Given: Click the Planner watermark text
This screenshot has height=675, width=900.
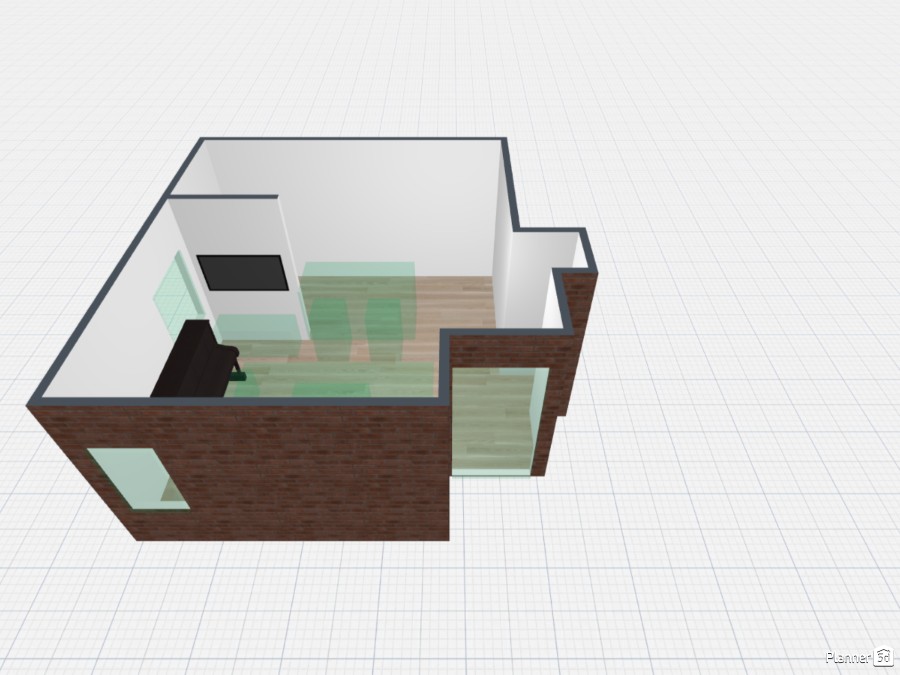Looking at the screenshot, I should coord(848,657).
